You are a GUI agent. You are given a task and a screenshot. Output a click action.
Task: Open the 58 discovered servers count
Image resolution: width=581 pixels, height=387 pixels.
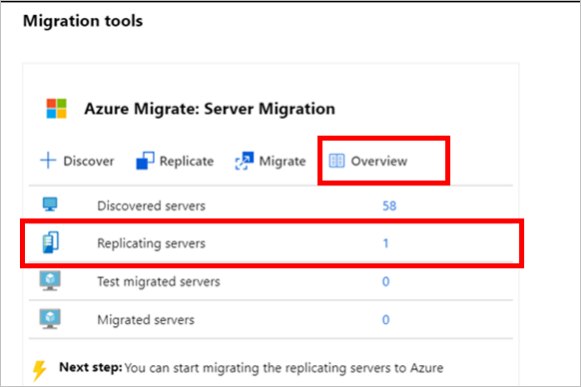tap(389, 206)
